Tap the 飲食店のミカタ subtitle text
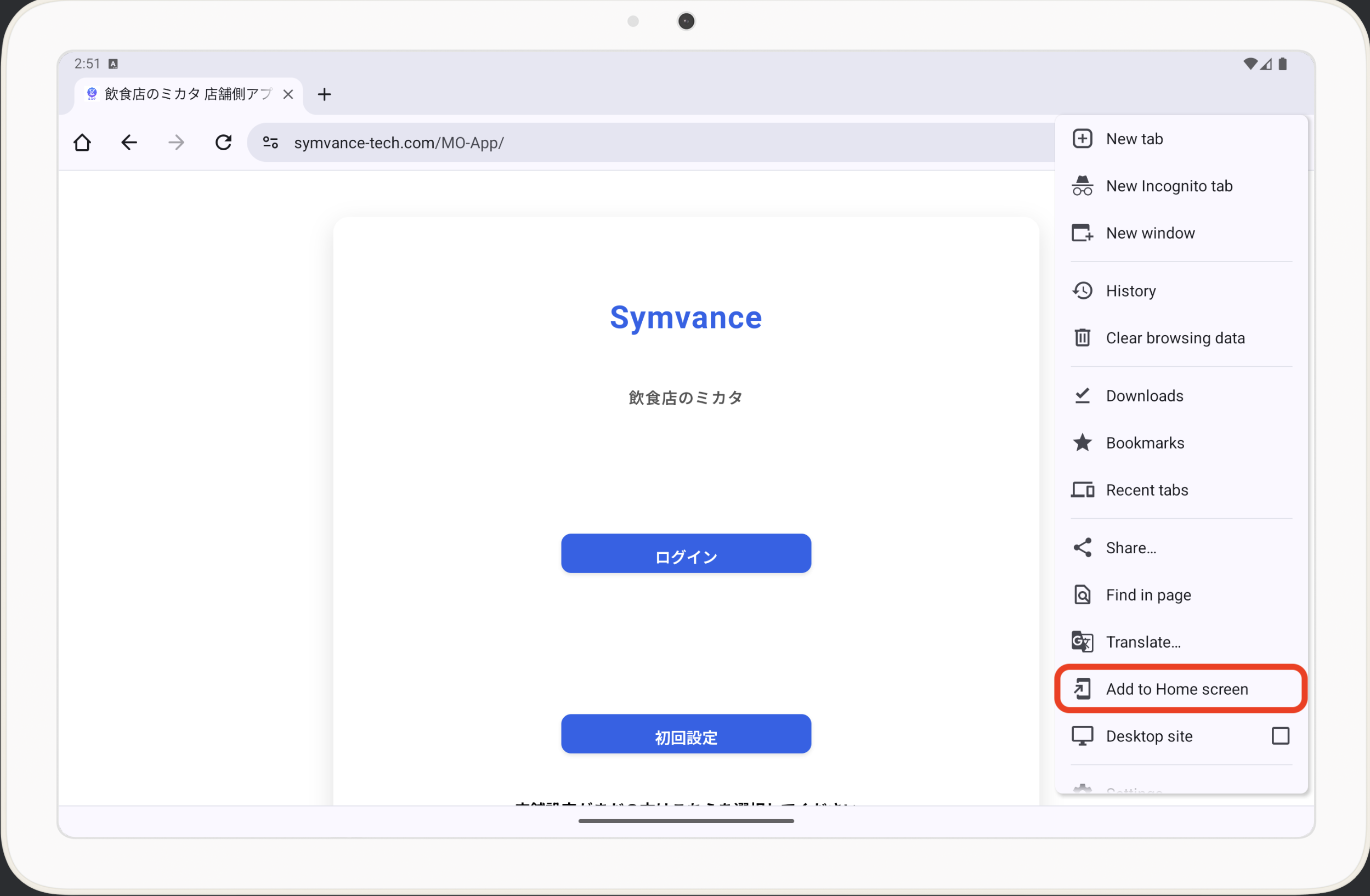The width and height of the screenshot is (1370, 896). [686, 398]
